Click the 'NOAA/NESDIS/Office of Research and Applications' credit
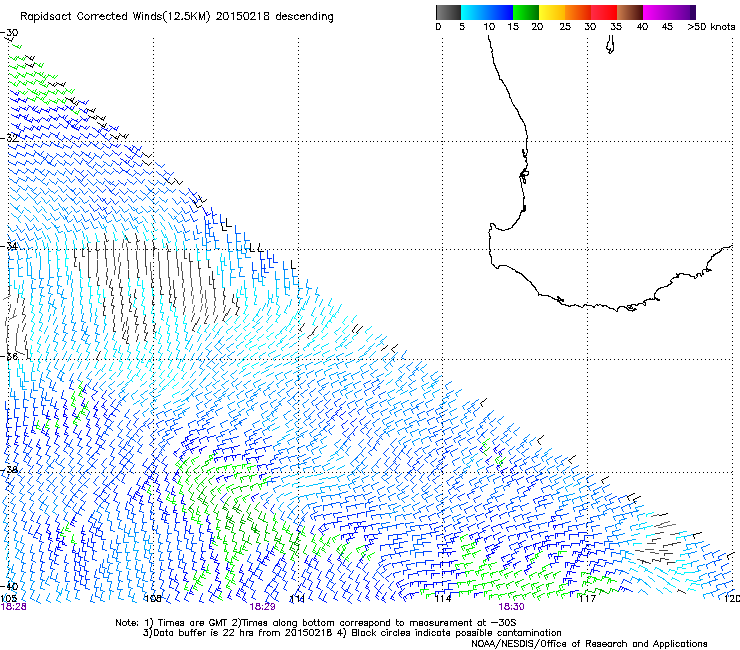 point(589,644)
